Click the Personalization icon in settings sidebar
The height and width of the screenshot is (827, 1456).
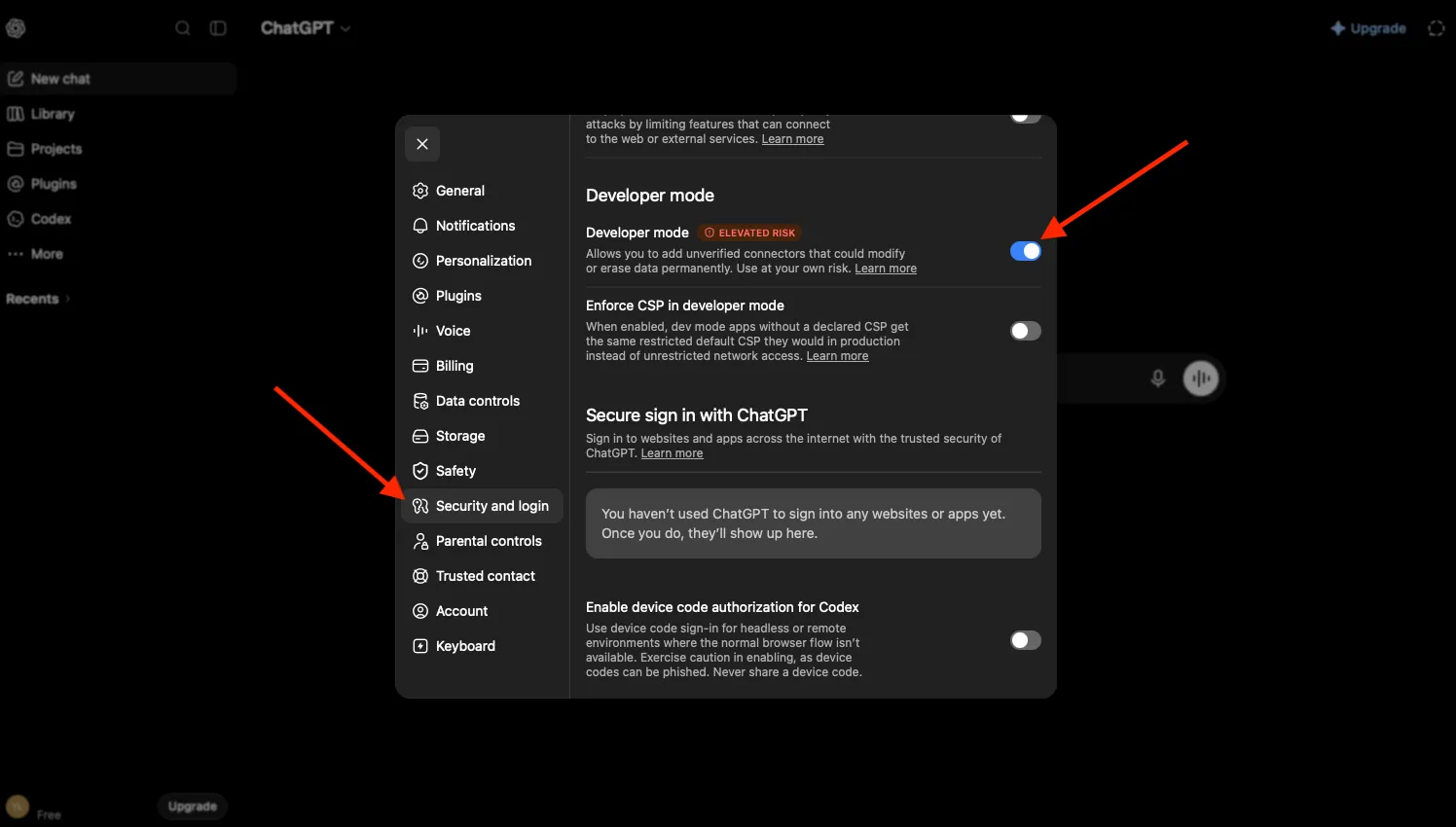click(420, 261)
